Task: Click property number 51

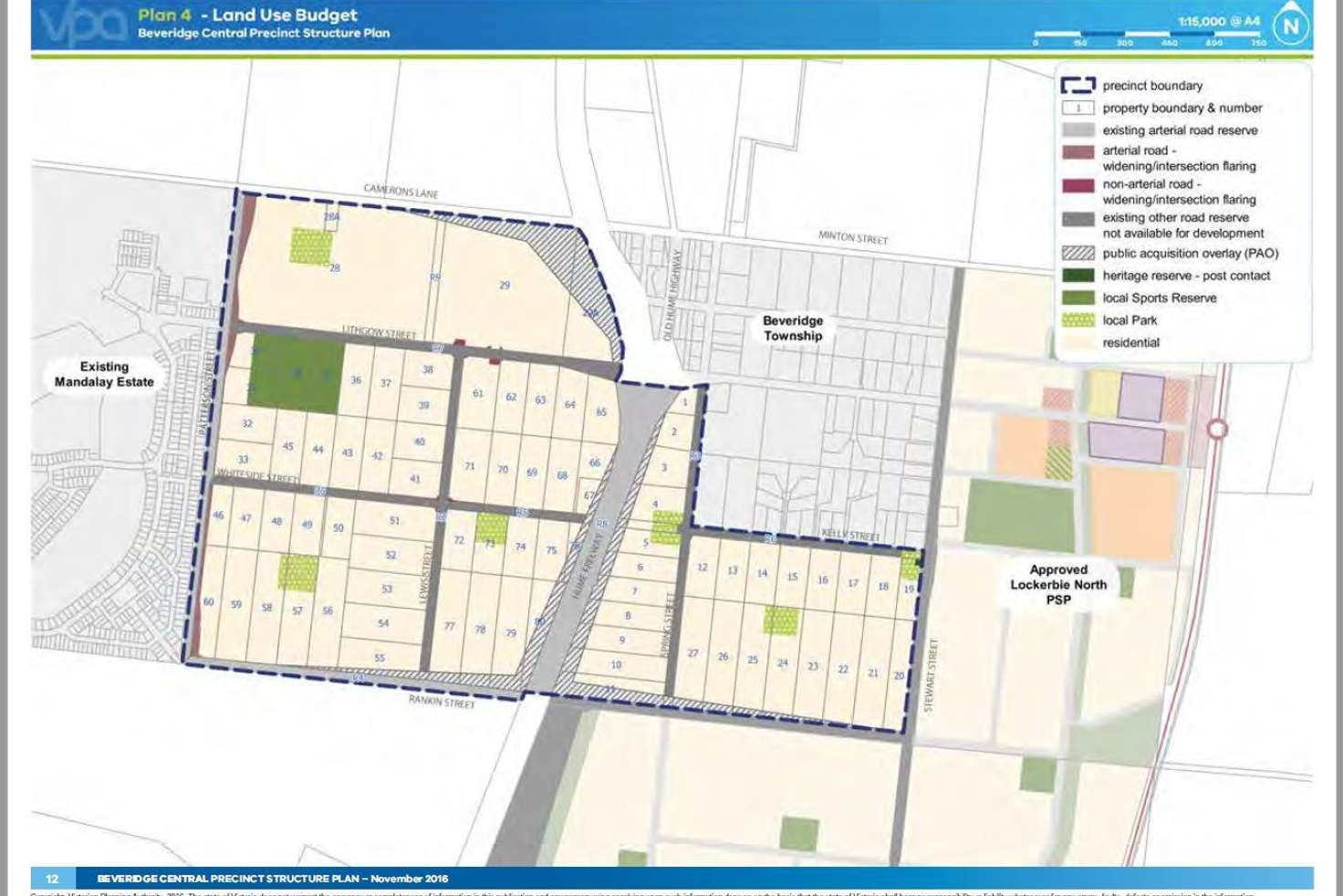Action: (x=394, y=520)
